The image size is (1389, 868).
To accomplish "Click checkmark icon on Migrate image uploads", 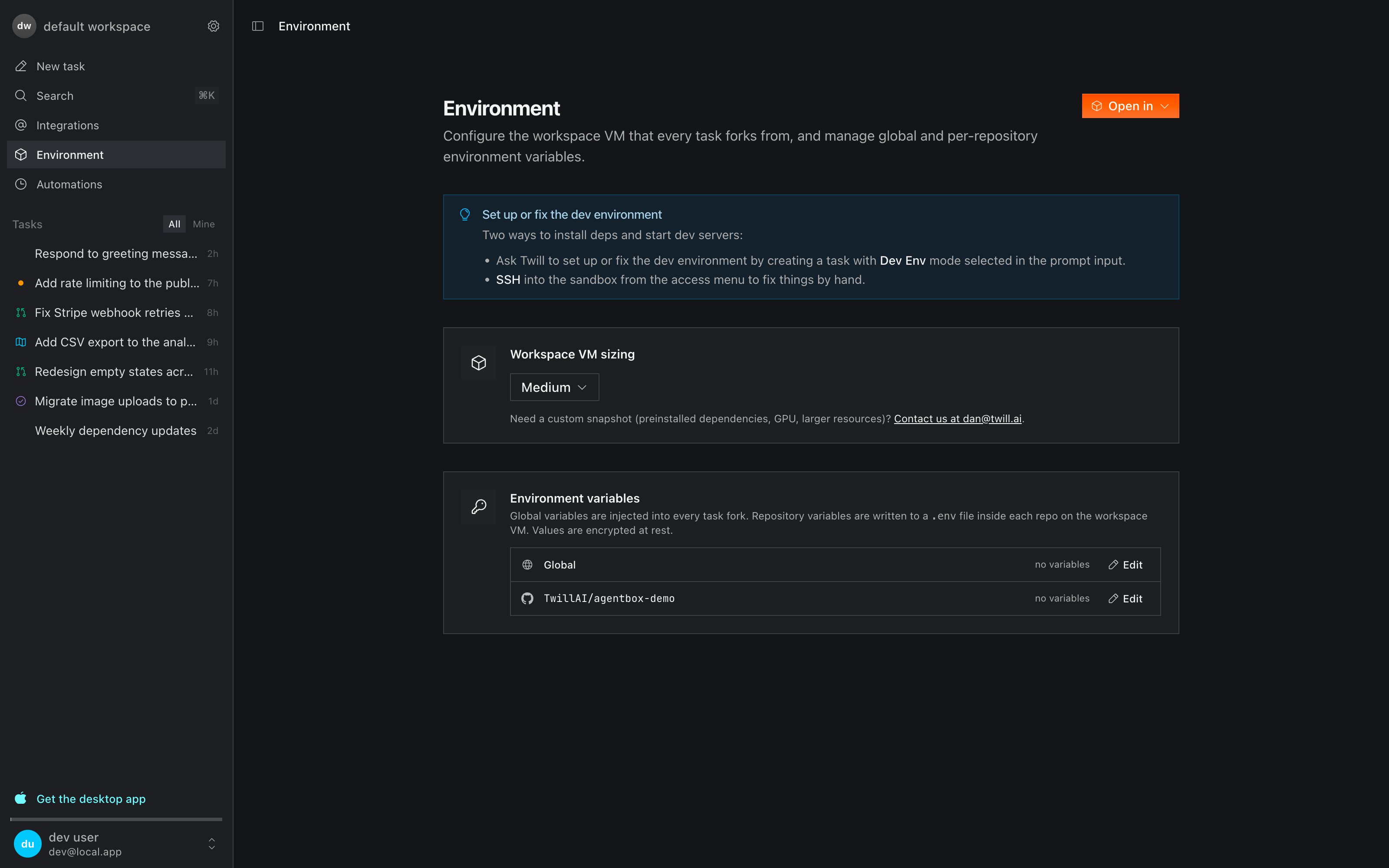I will tap(21, 401).
